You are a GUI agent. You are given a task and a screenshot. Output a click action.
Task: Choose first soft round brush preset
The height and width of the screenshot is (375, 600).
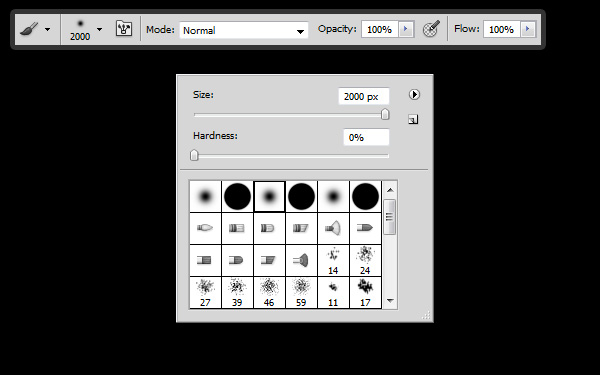click(205, 196)
